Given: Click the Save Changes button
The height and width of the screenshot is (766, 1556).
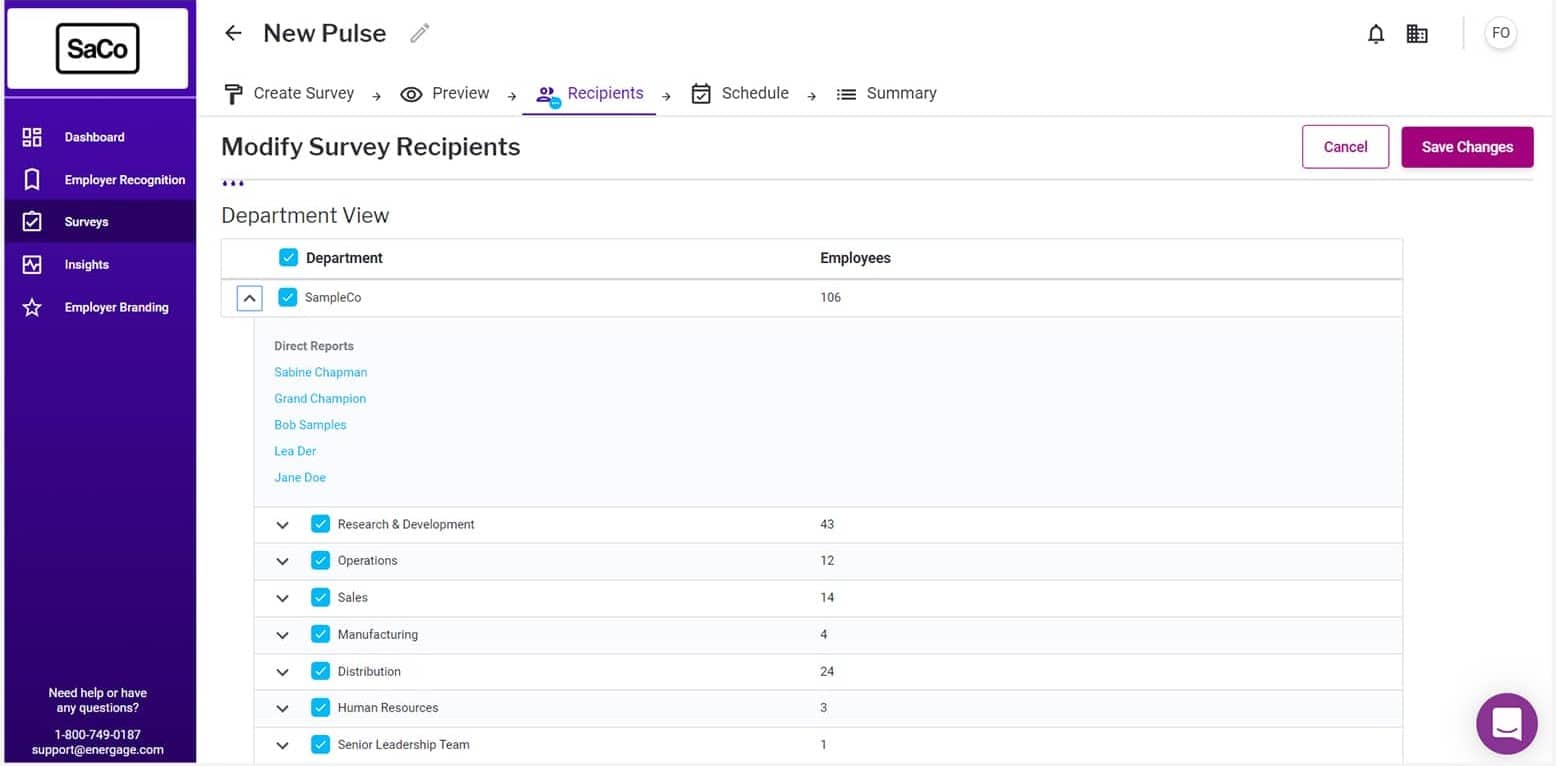Looking at the screenshot, I should pos(1467,147).
